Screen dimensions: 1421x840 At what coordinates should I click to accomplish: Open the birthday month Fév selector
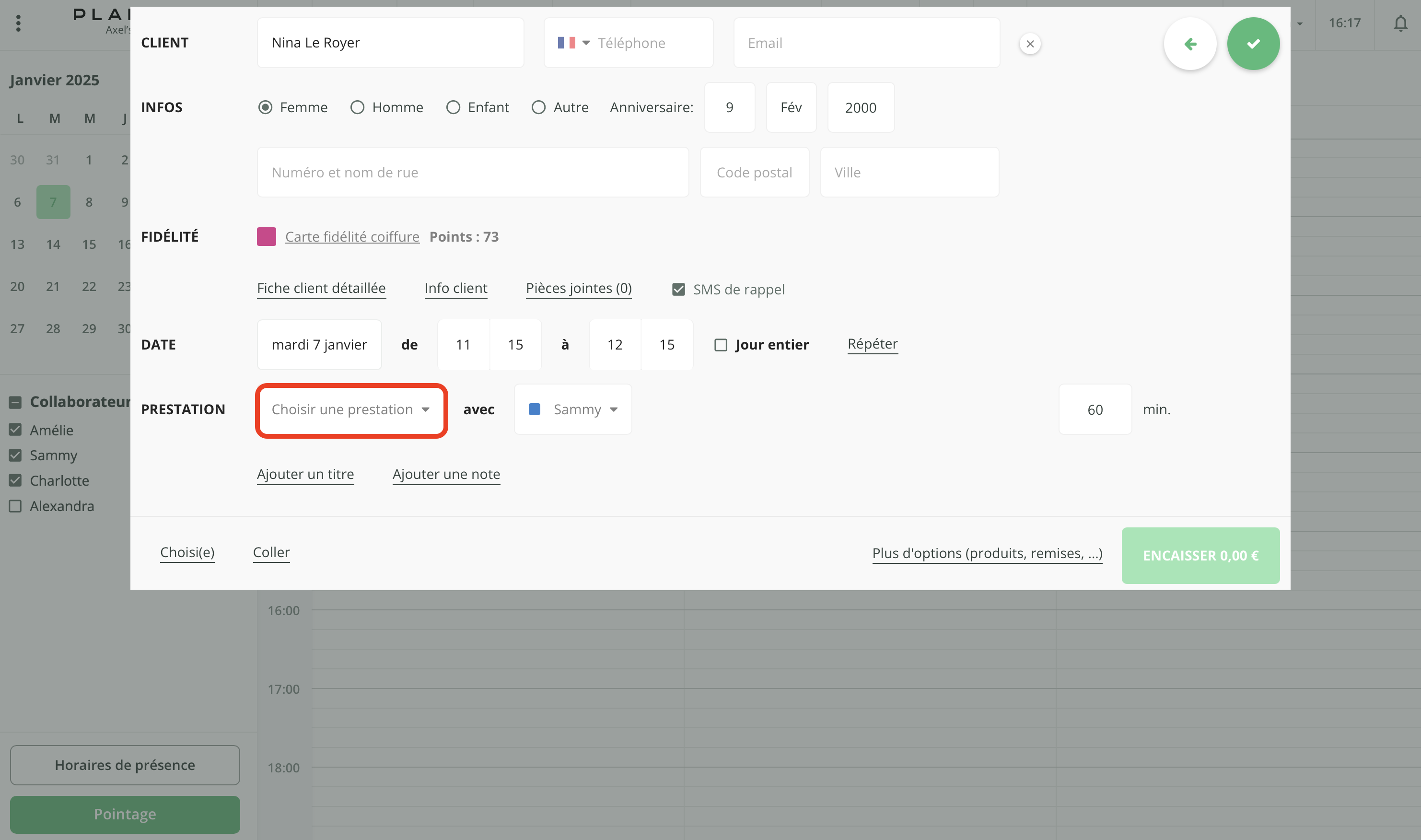791,107
